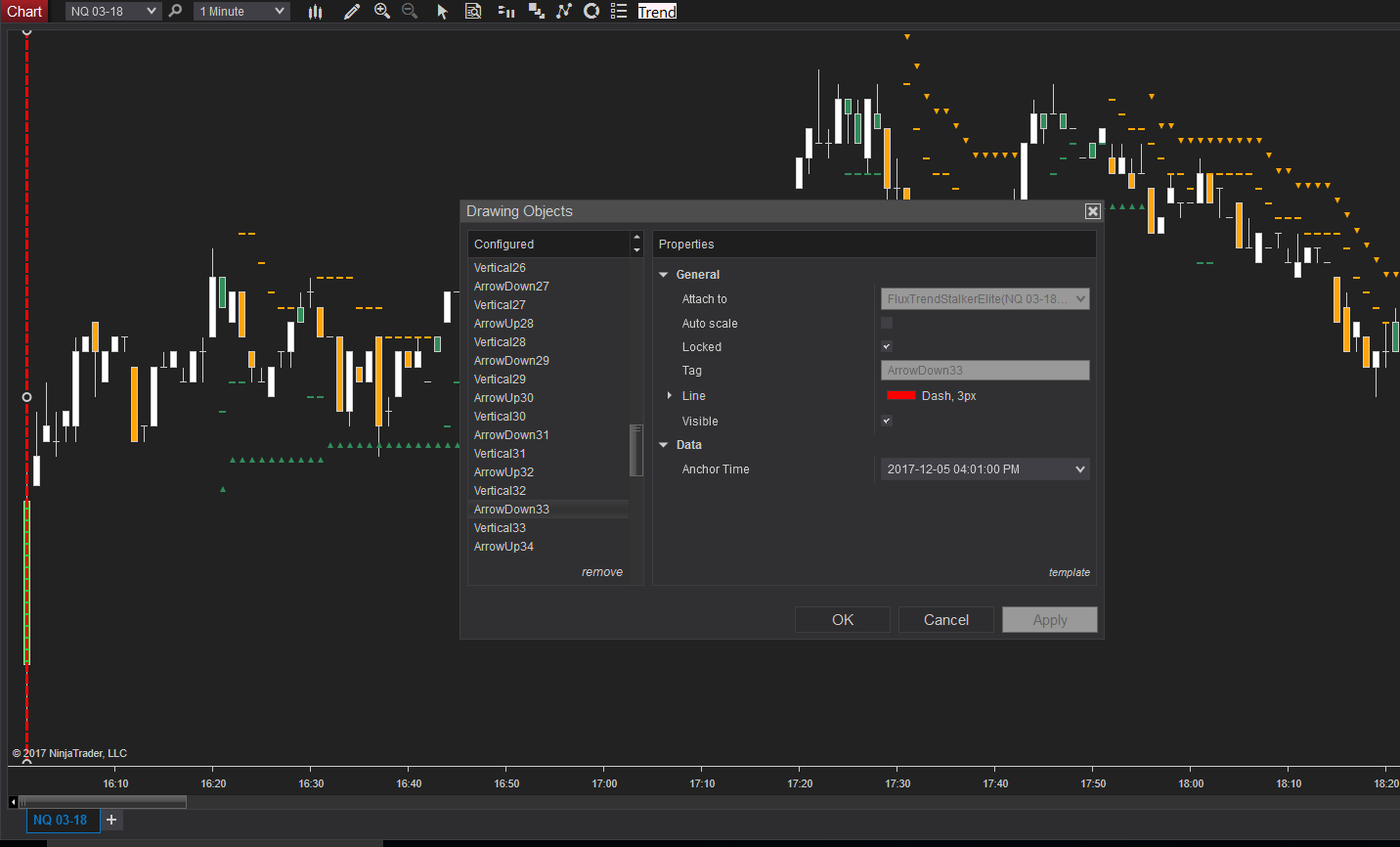1400x847 pixels.
Task: Toggle the Auto scale checkbox
Action: 887,323
